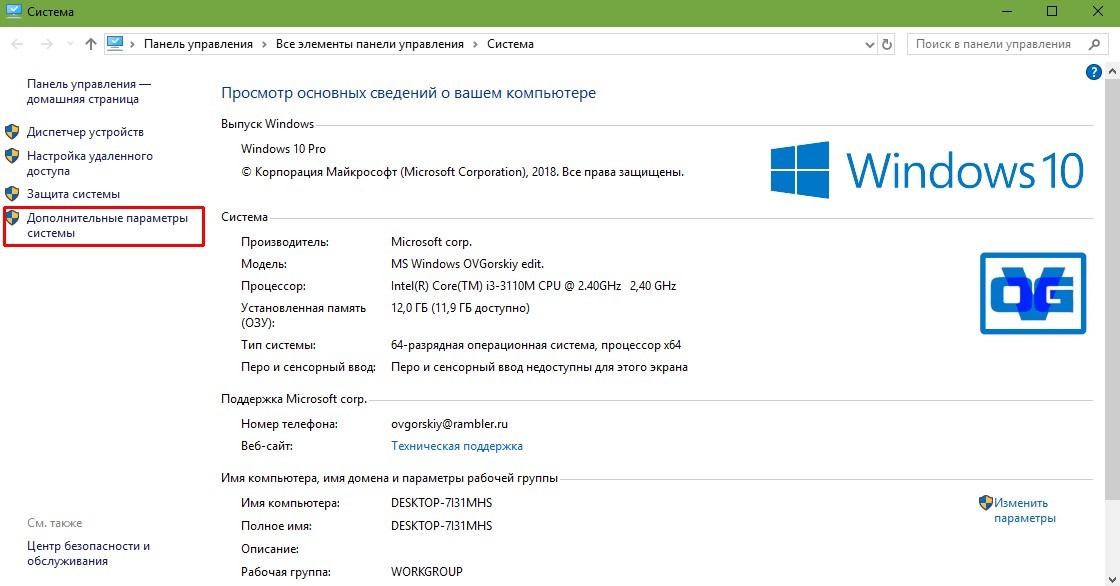Viewport: 1120px width, 586px height.
Task: Click the Forward navigation arrow
Action: [x=46, y=44]
